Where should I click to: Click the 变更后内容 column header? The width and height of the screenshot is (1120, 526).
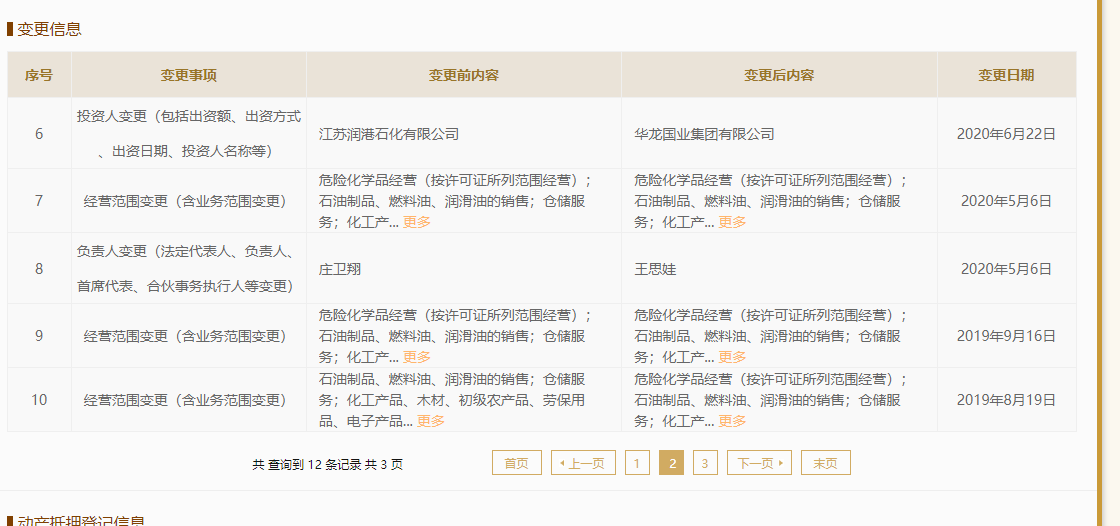coord(779,75)
